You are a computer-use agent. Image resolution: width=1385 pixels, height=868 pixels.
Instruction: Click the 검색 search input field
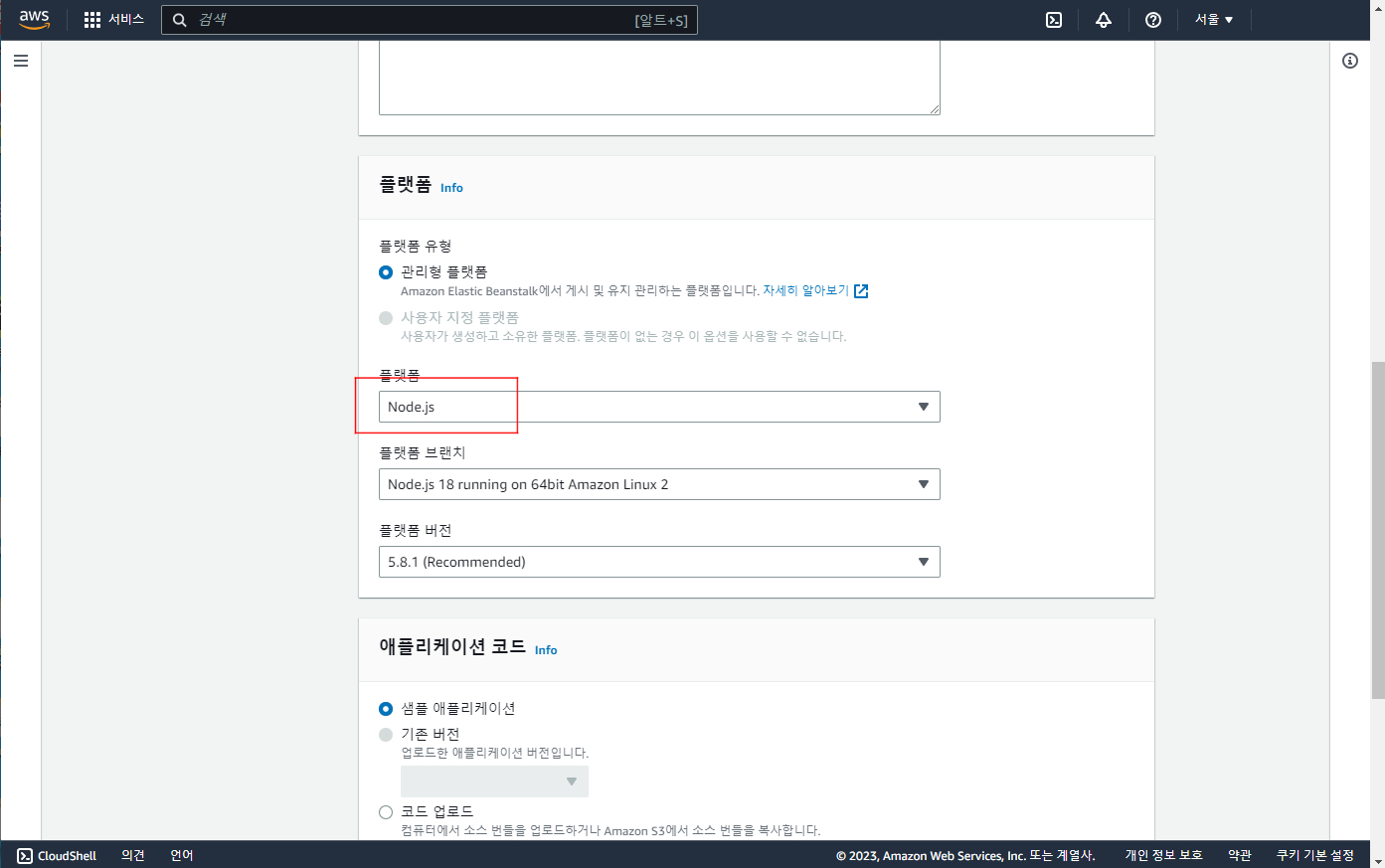430,20
